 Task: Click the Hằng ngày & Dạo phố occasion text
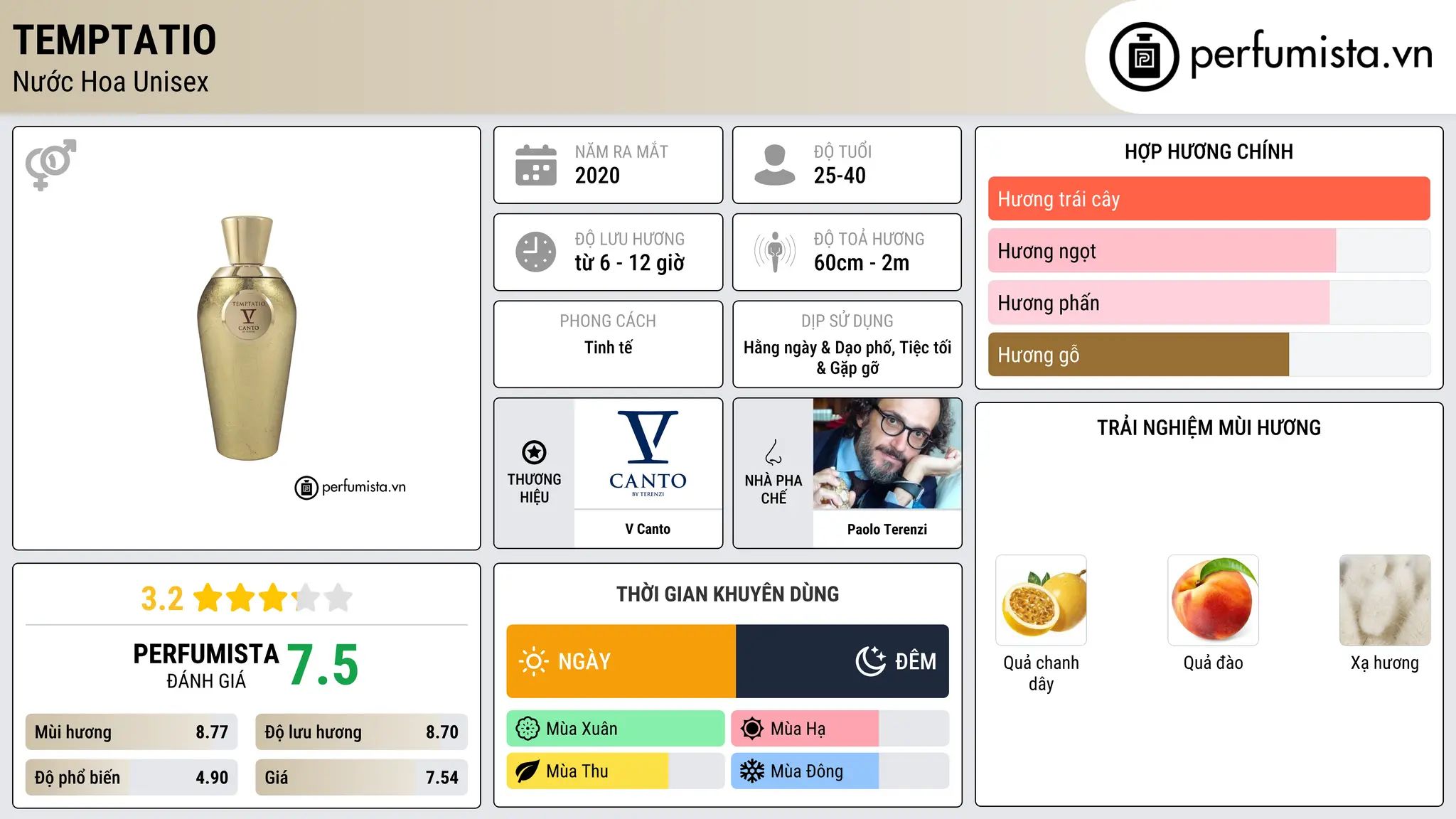[x=847, y=358]
